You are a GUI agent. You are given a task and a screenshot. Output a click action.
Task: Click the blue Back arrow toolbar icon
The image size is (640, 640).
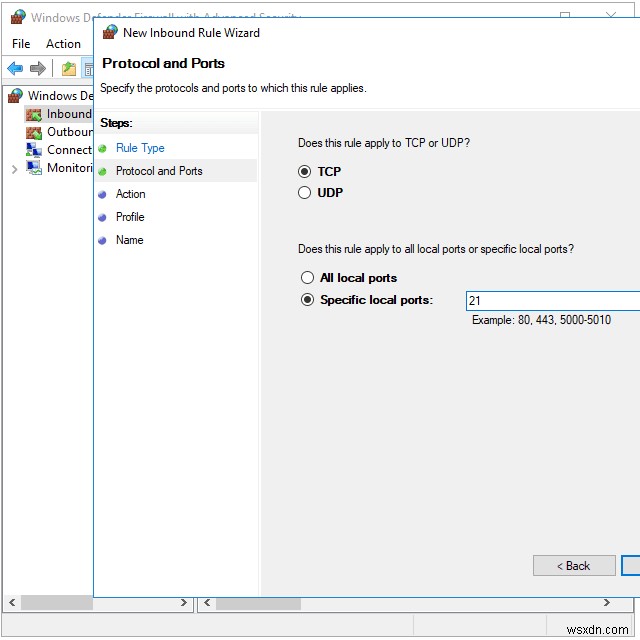[16, 68]
